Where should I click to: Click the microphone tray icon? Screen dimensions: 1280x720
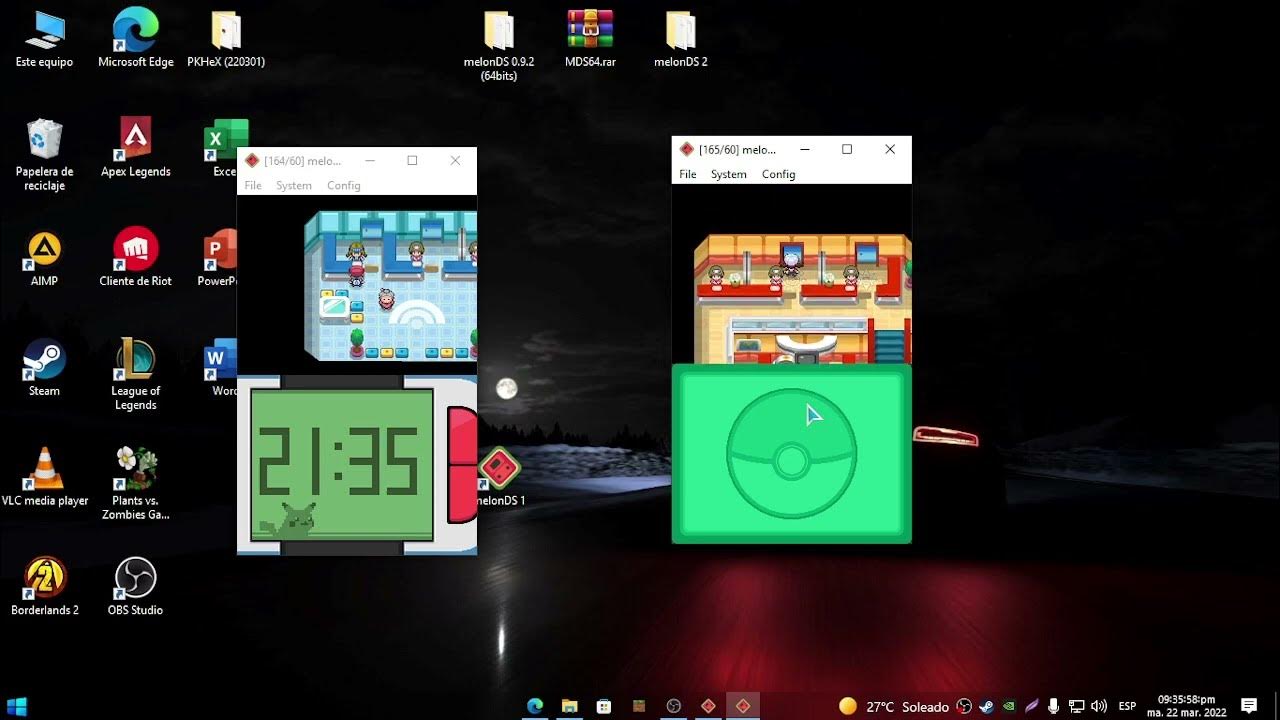pyautogui.click(x=1053, y=706)
